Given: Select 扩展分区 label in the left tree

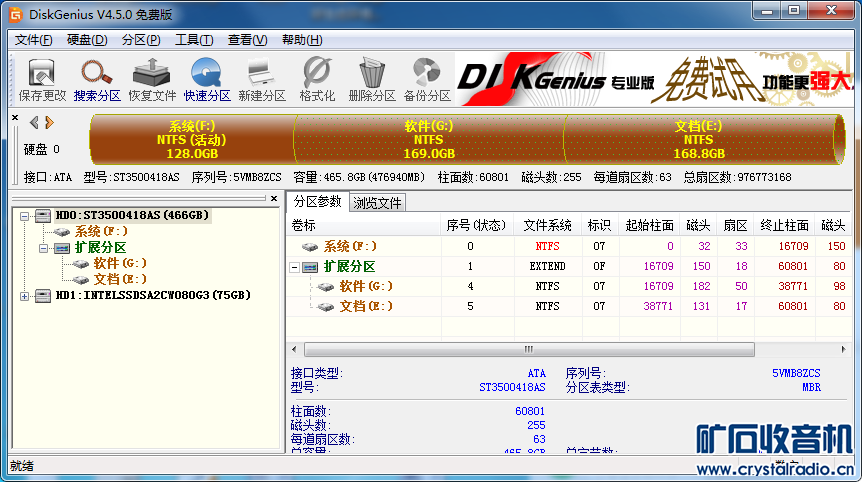Looking at the screenshot, I should tap(100, 248).
